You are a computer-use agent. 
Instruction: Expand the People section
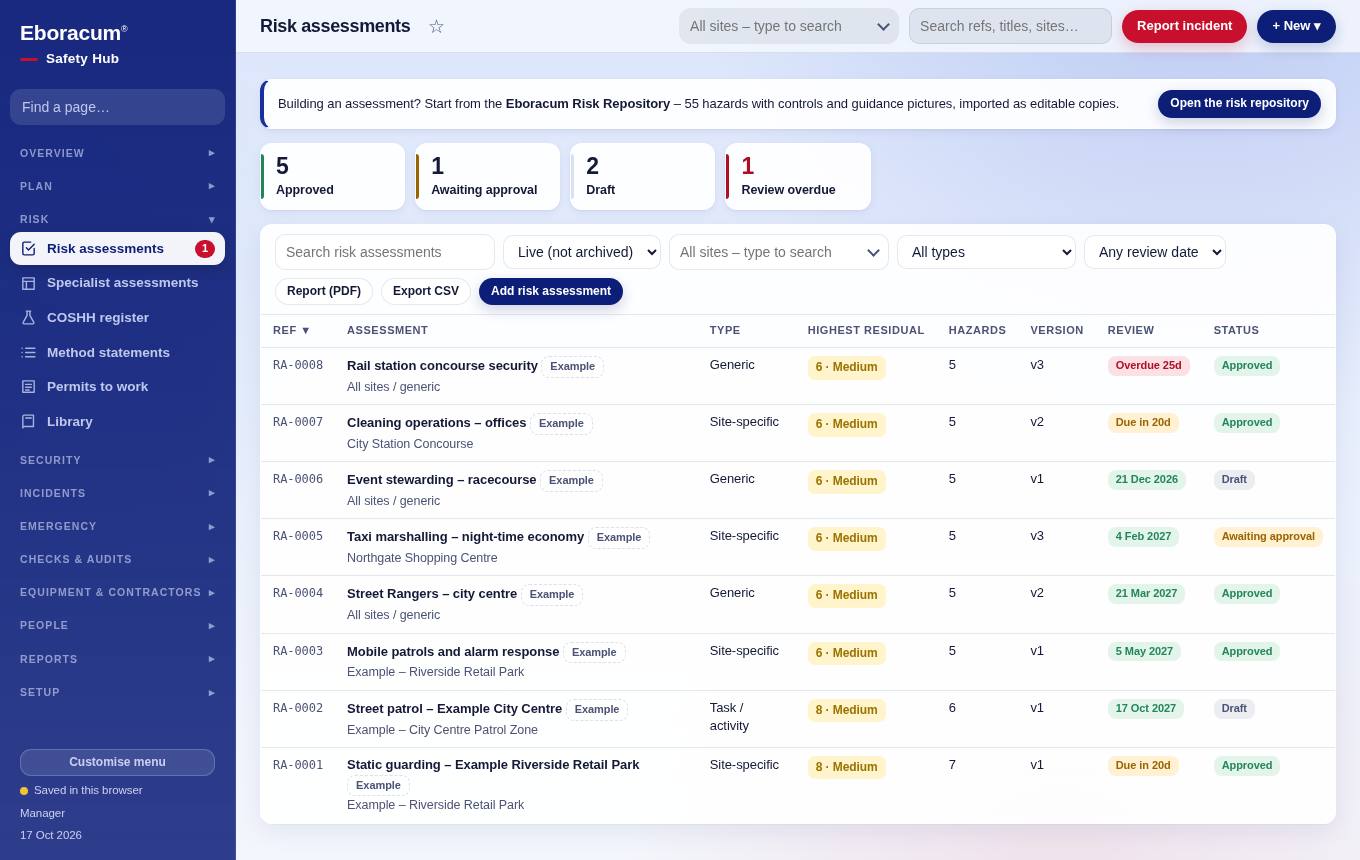117,625
